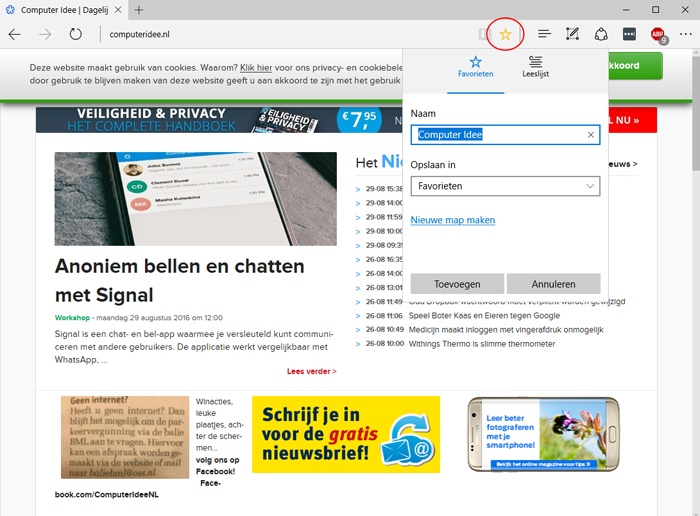Screen dimensions: 700x516
Task: Open the web note pen icon
Action: pyautogui.click(x=572, y=34)
